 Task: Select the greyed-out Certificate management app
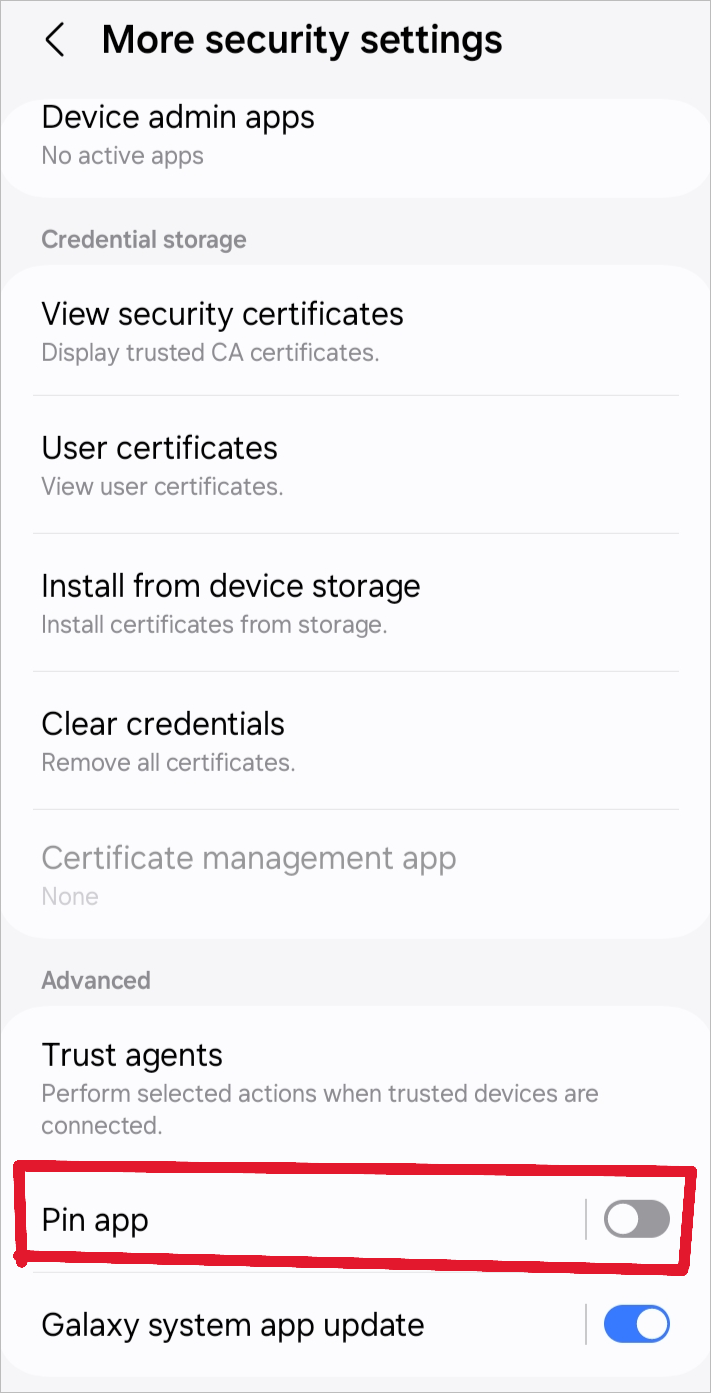pyautogui.click(x=248, y=858)
